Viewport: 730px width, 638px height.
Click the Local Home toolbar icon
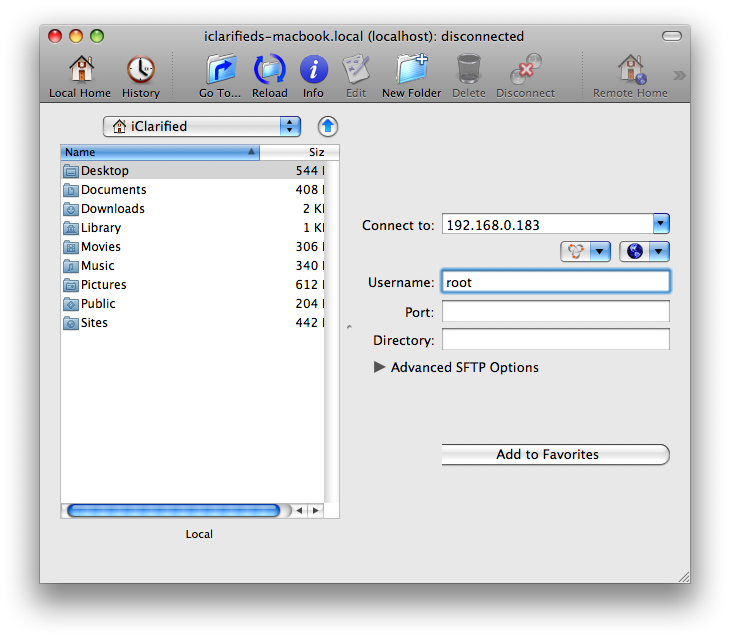80,76
